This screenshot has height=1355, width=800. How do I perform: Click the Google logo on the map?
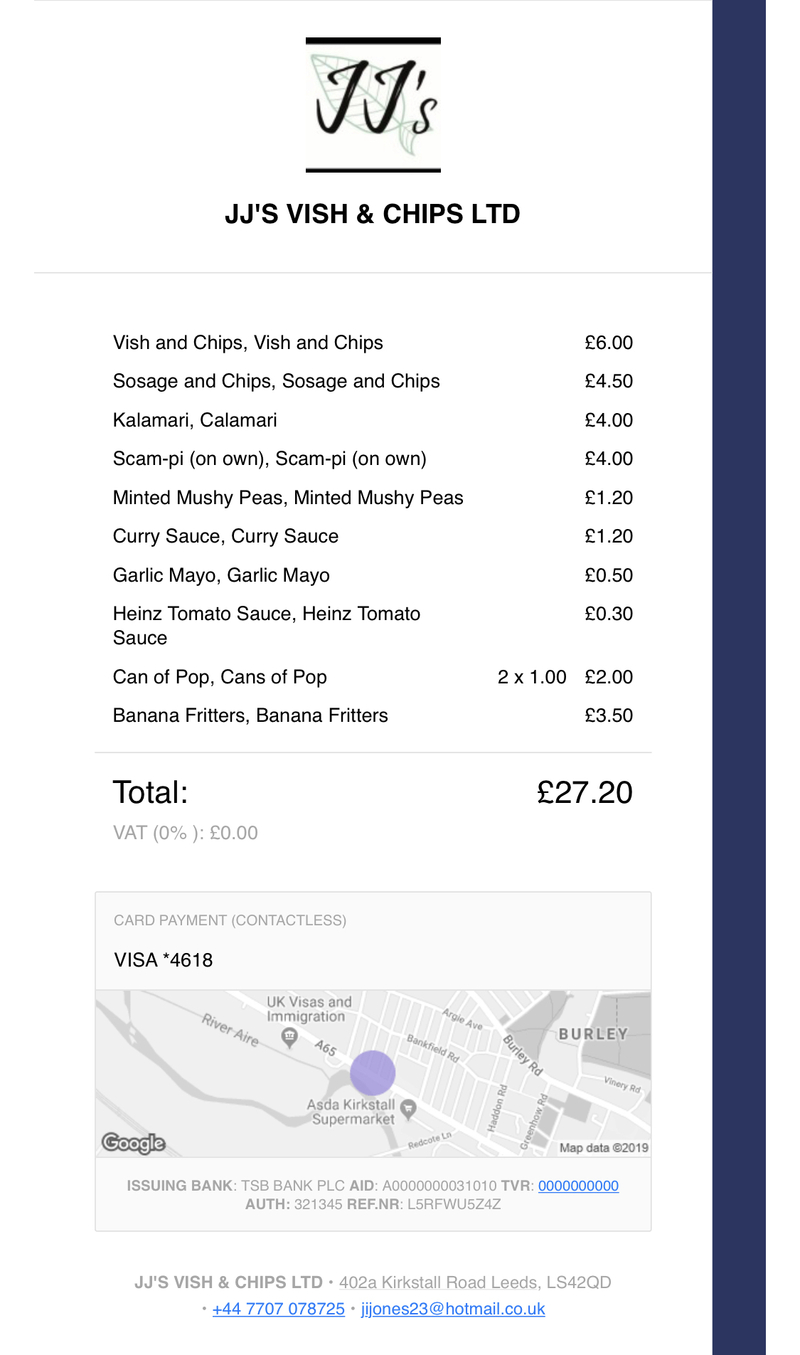click(133, 1143)
